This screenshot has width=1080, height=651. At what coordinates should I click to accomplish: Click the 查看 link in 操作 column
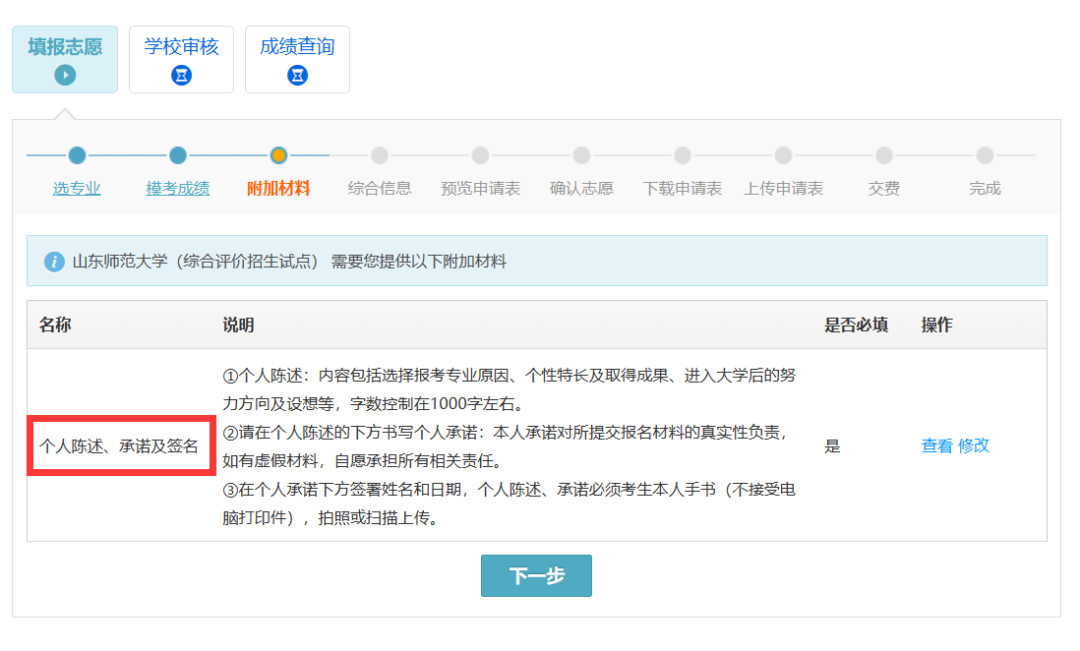937,446
